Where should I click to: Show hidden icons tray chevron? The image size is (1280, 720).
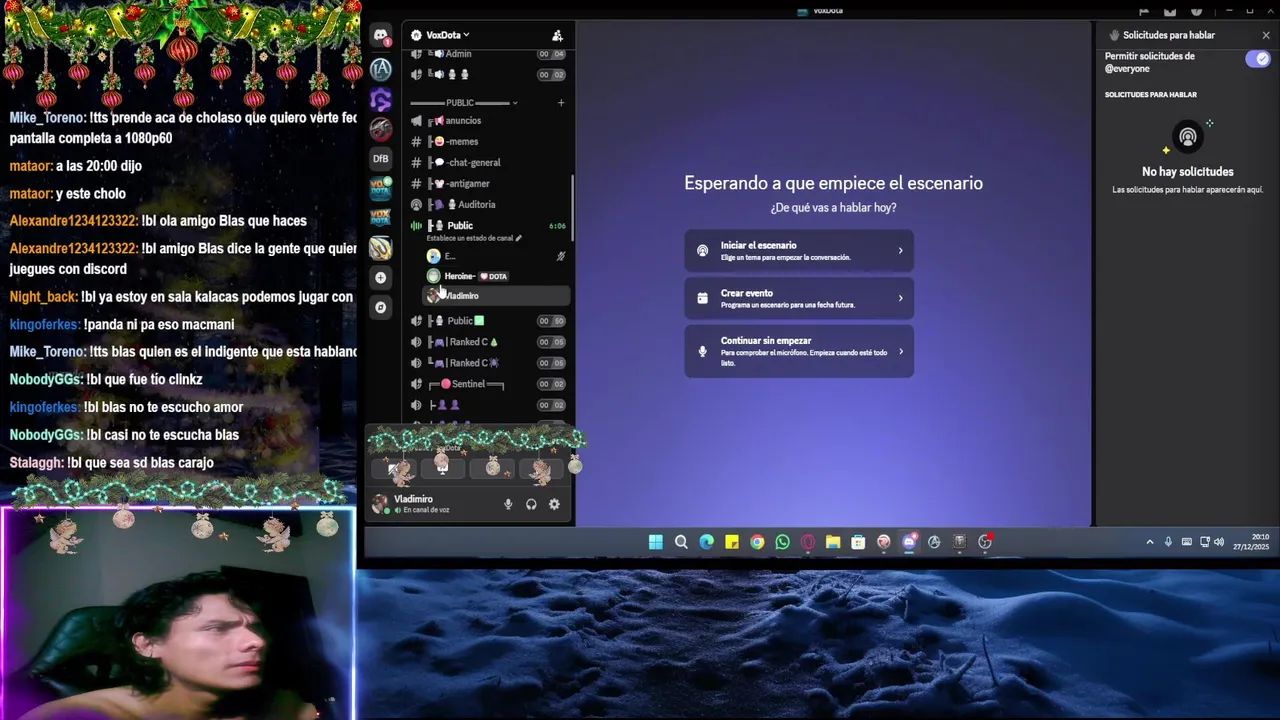1149,542
